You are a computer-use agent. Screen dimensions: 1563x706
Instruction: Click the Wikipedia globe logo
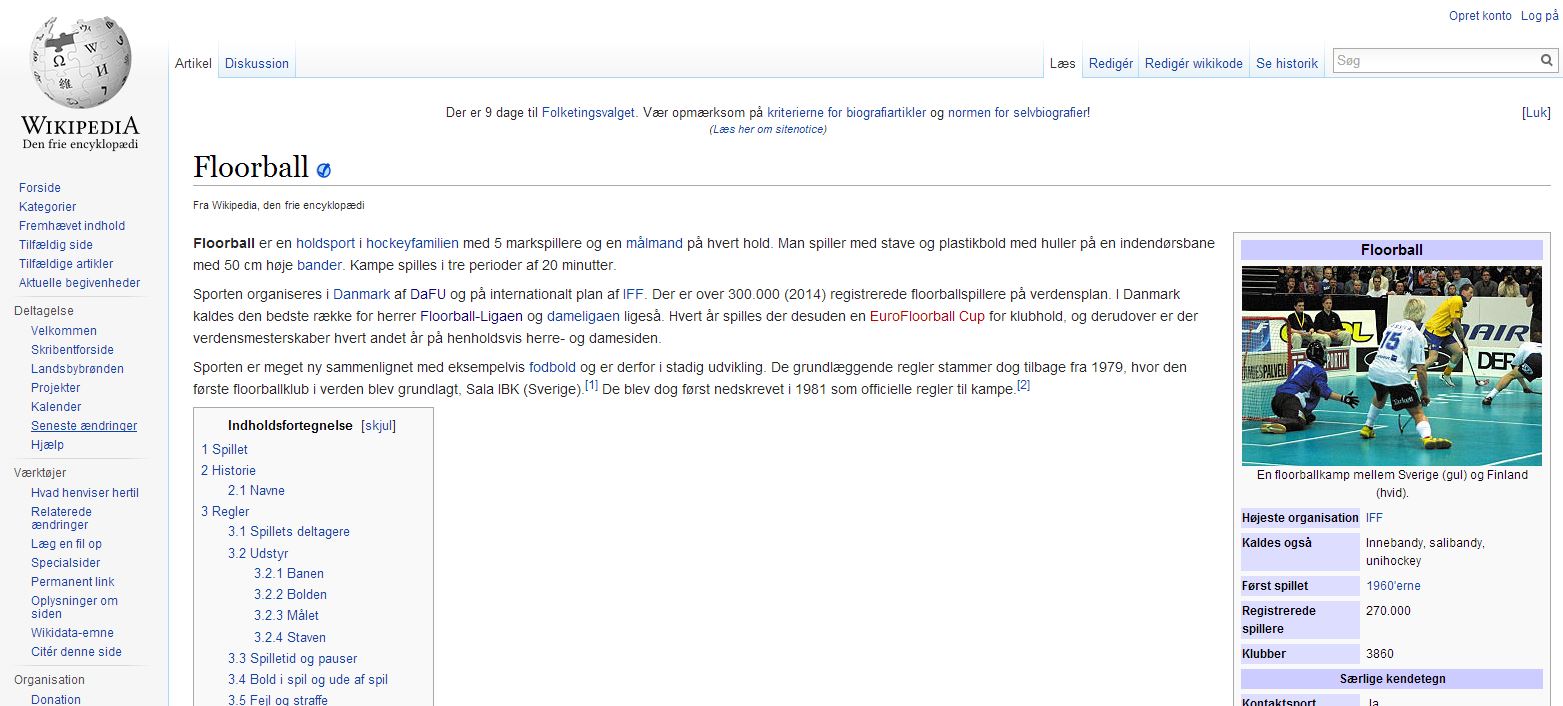click(x=80, y=65)
